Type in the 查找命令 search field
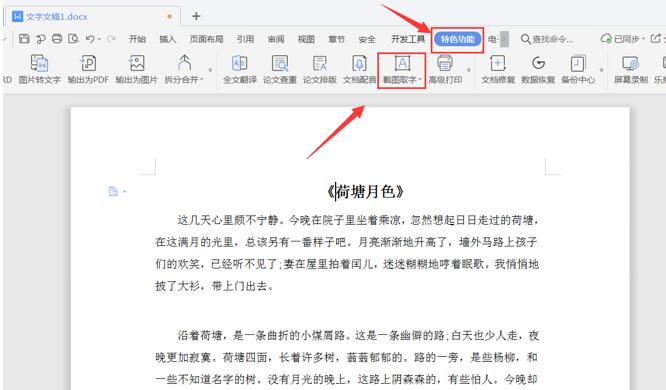666x390 pixels. click(x=552, y=39)
